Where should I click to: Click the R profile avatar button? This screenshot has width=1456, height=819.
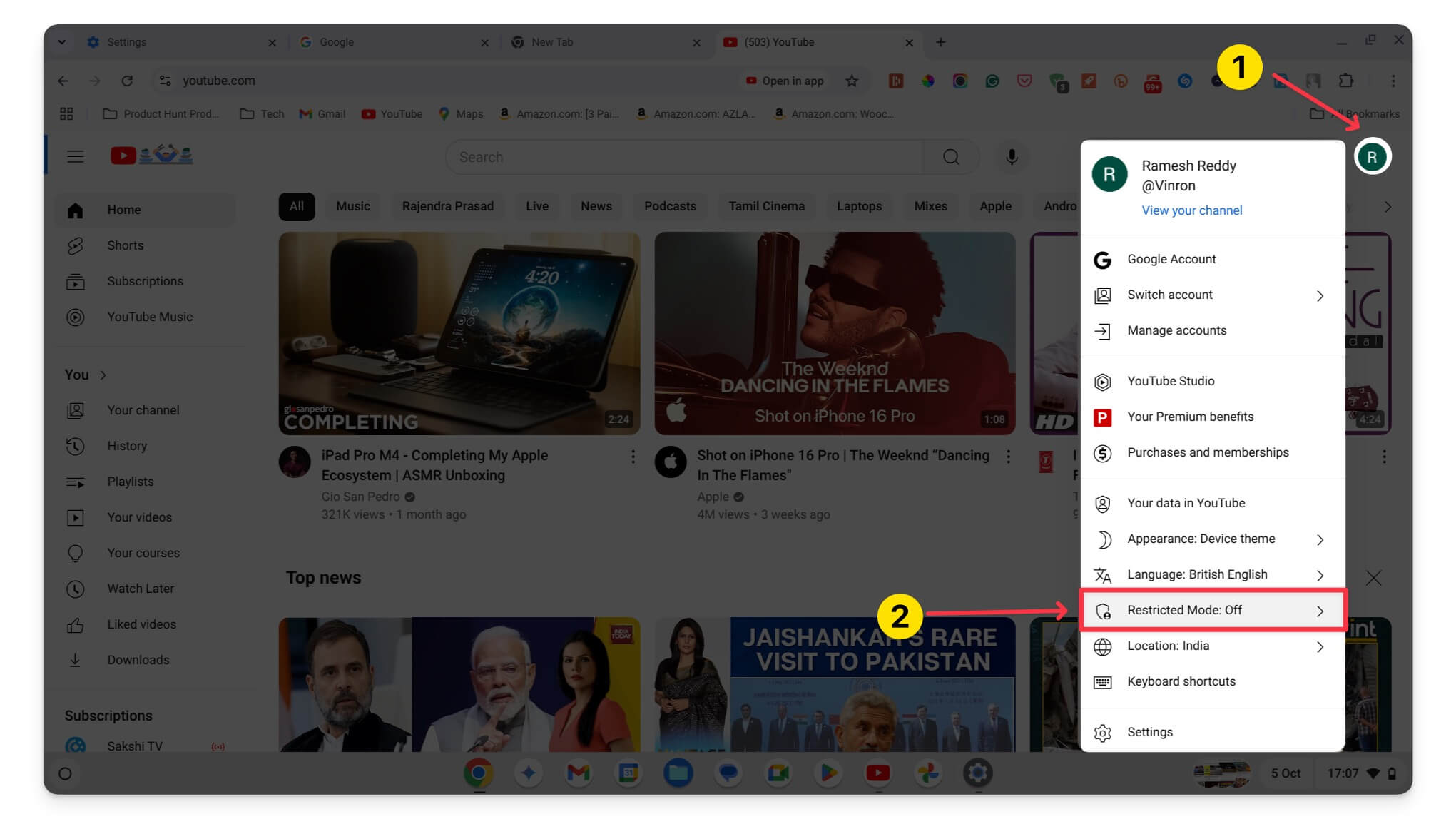pos(1372,157)
